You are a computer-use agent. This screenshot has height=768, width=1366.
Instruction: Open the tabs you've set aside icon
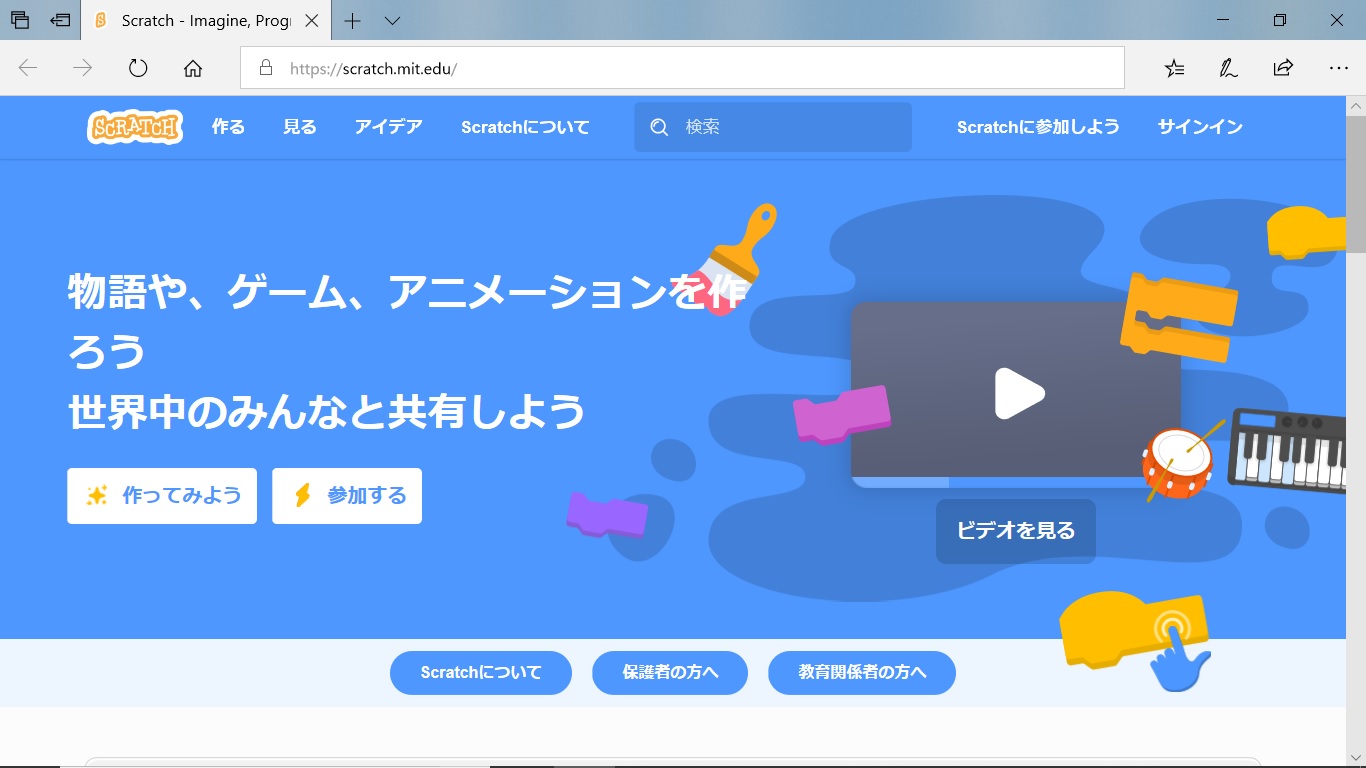[20, 20]
